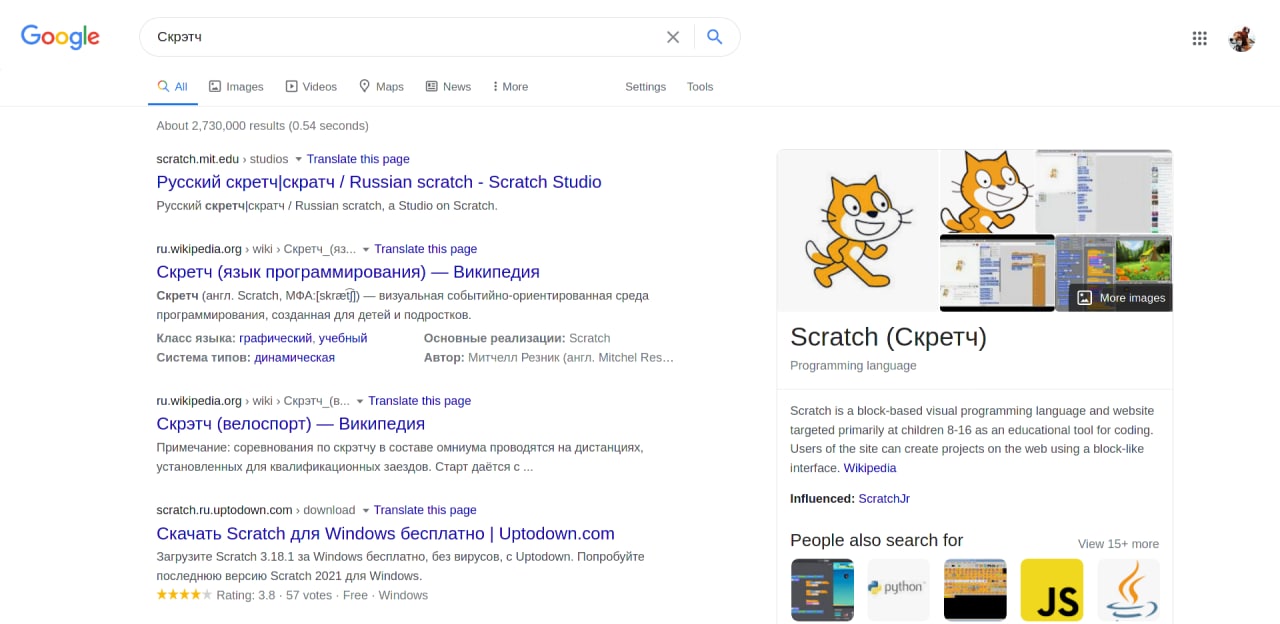
Task: Open the orange blocks related search thumbnail
Action: tap(975, 590)
